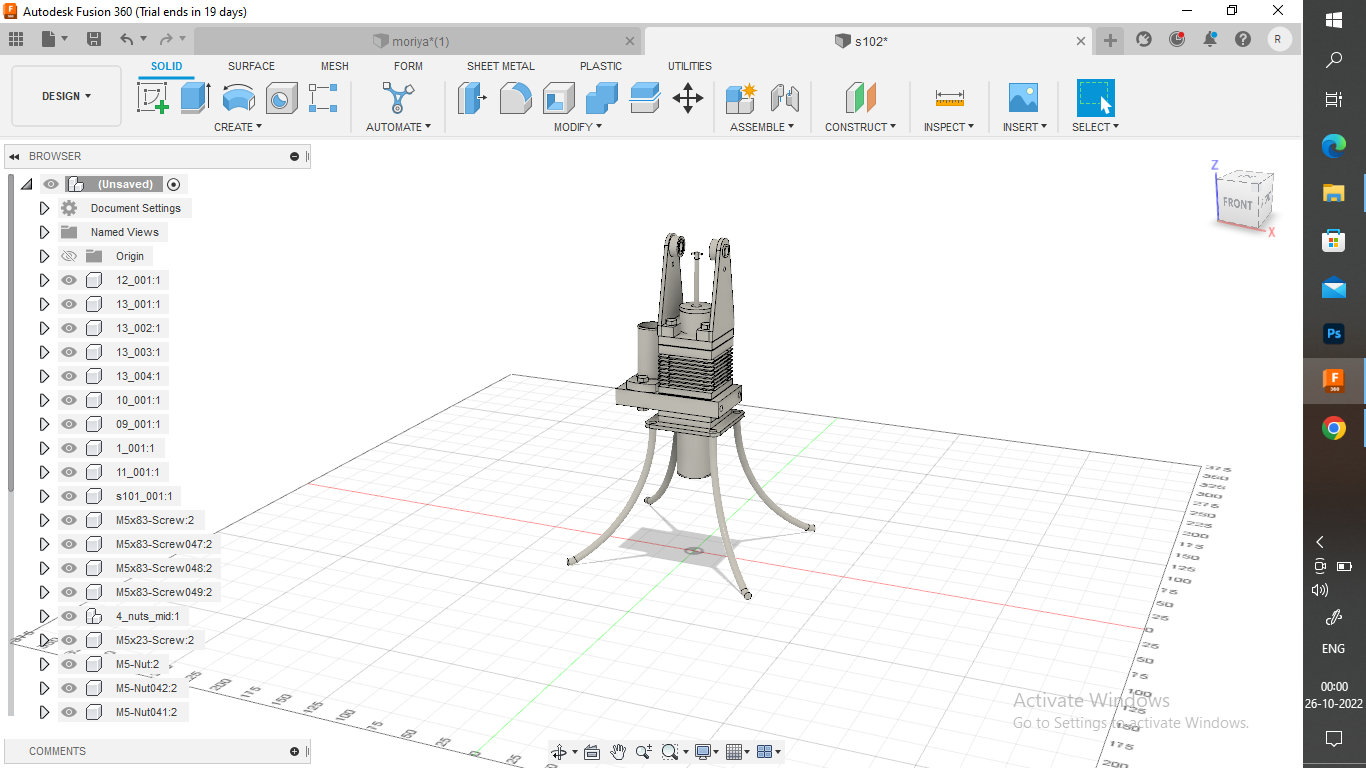Click the Extrude tool icon

[x=195, y=98]
